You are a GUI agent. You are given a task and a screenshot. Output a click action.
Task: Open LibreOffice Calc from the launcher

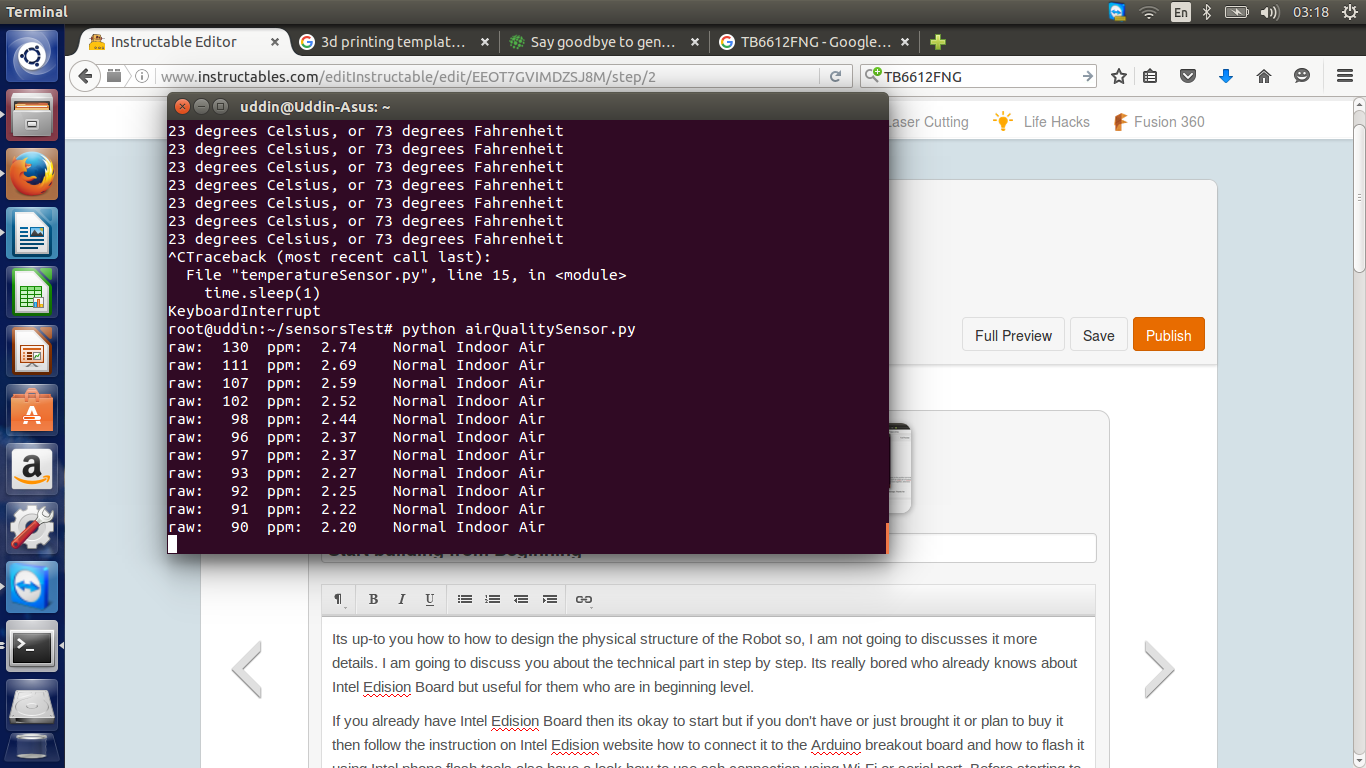click(x=32, y=292)
